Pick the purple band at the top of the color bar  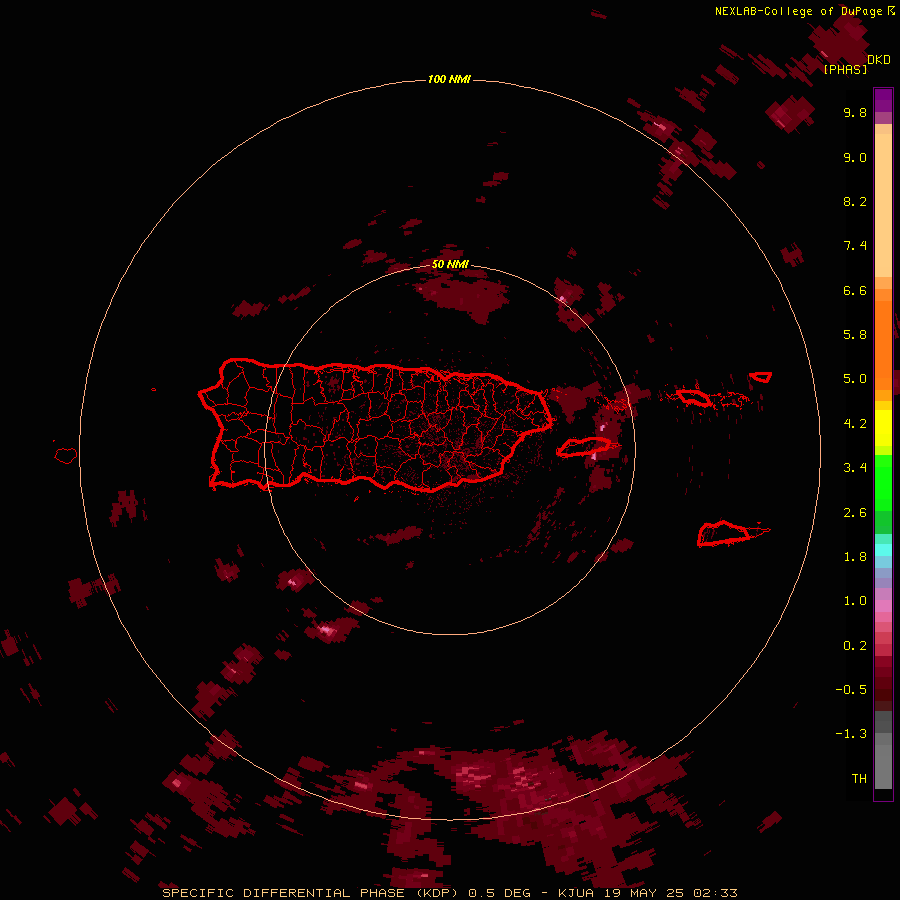coord(883,100)
